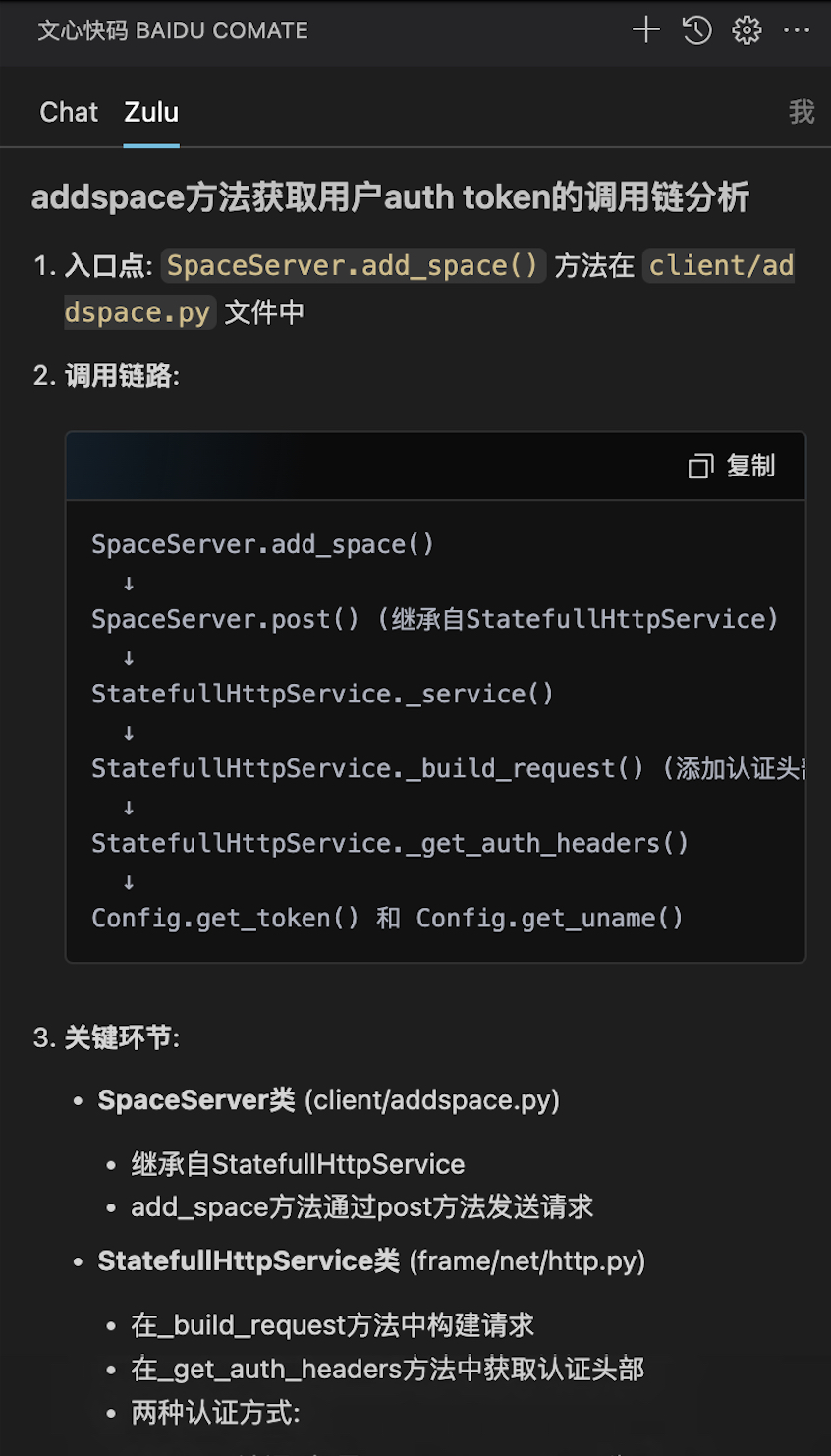Click the 我 user label at top right
Screen dimensions: 831x1456
click(802, 112)
